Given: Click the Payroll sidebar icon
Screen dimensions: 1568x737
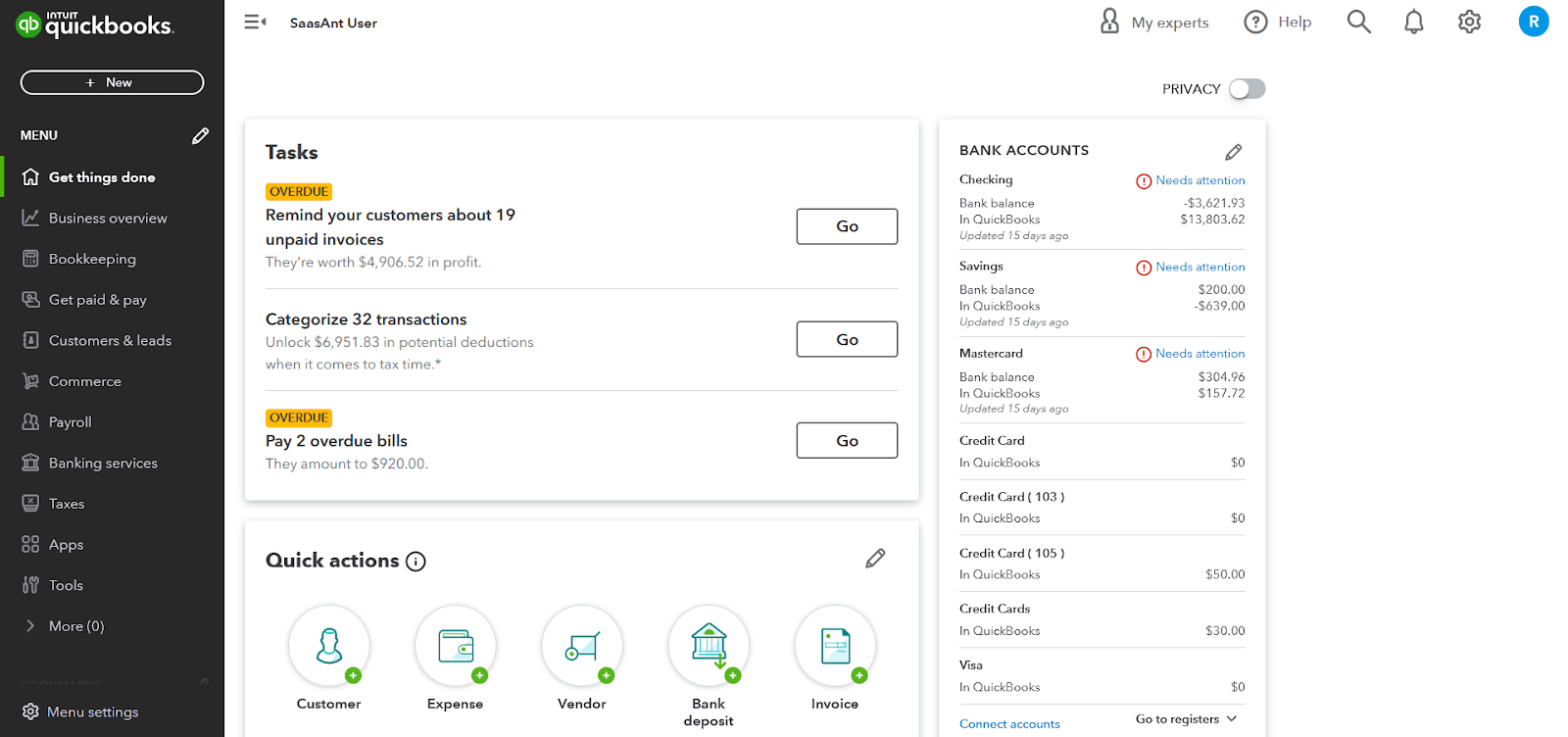Looking at the screenshot, I should click(x=30, y=421).
